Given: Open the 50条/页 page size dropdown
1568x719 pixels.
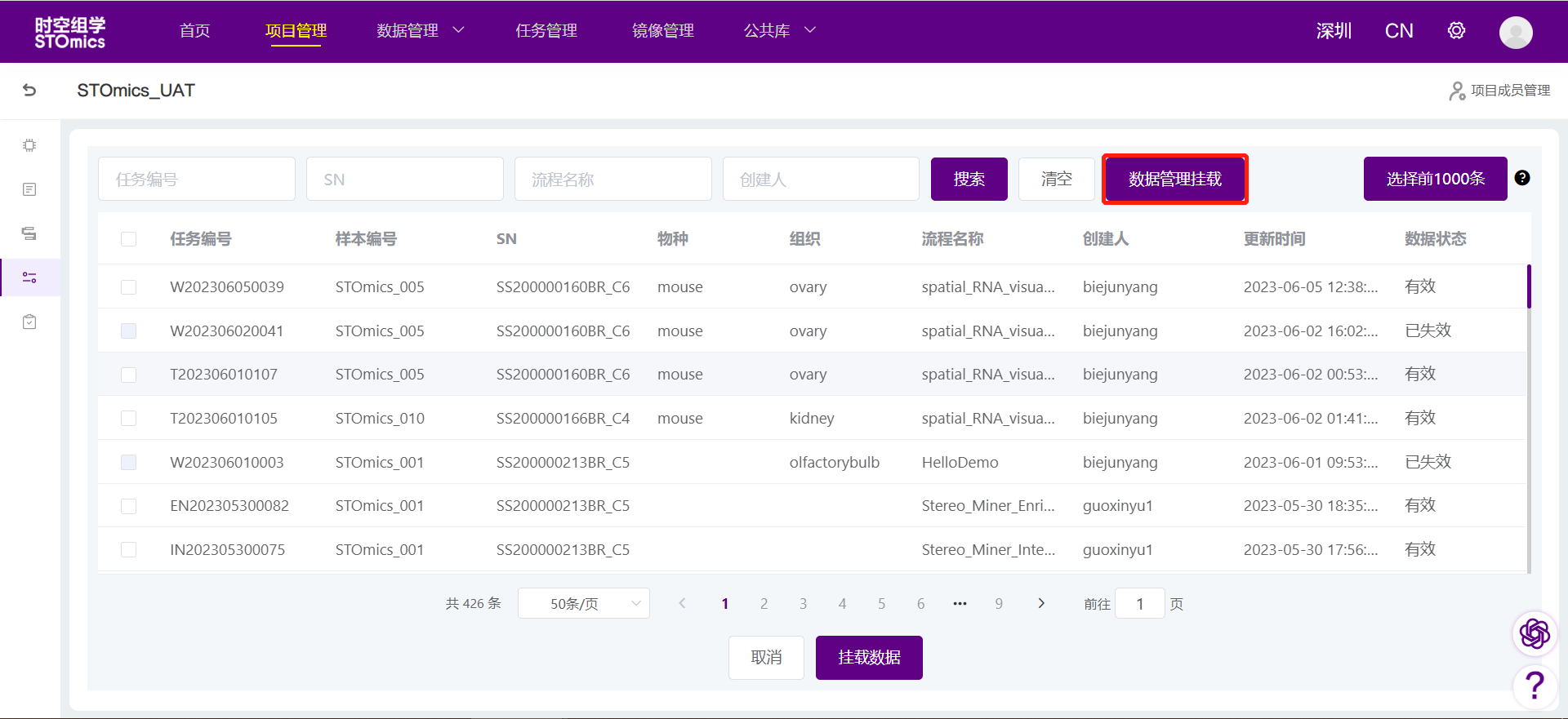Looking at the screenshot, I should 583,604.
